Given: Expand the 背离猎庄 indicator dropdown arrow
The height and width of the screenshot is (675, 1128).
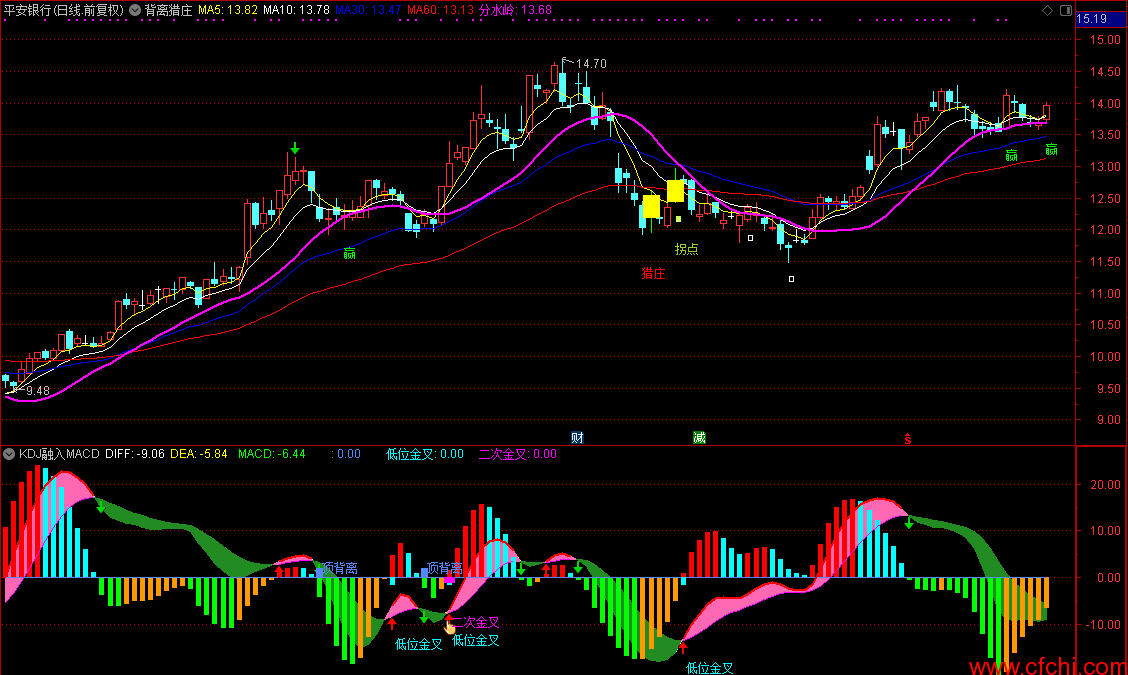Looking at the screenshot, I should [x=135, y=10].
